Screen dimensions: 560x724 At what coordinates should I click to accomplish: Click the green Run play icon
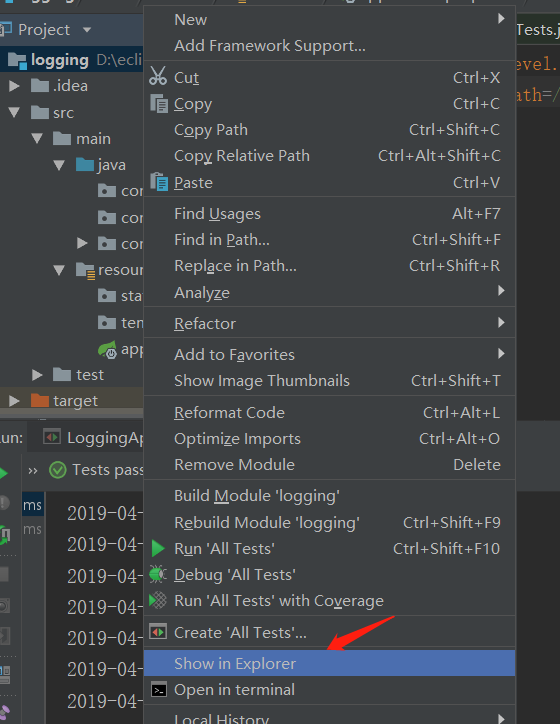tap(158, 548)
